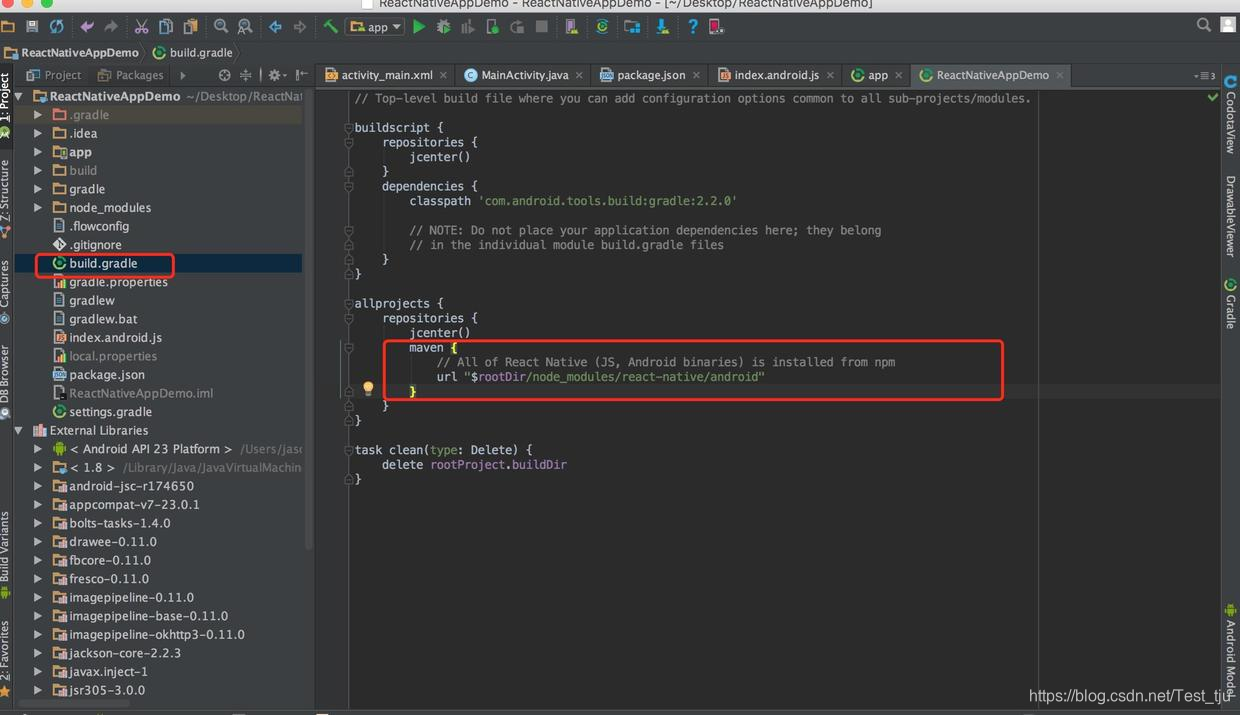1240x715 pixels.
Task: Click ReactNativeAppDemo in the breadcrumb bar
Action: pos(71,53)
